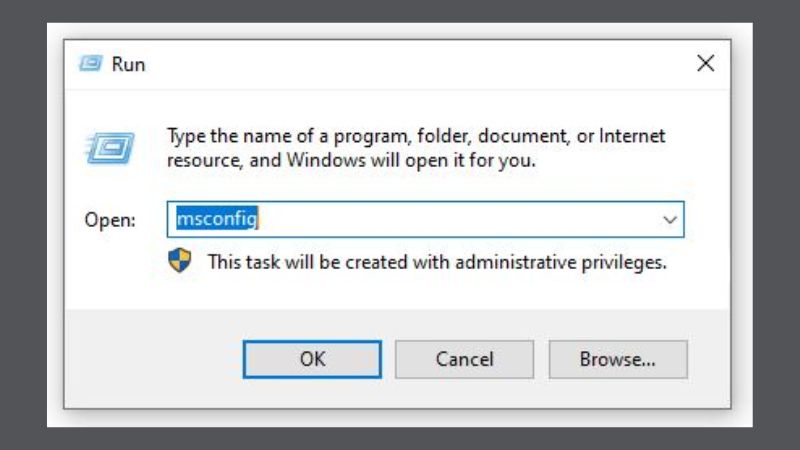Click the administrative privileges notice text

coord(436,263)
